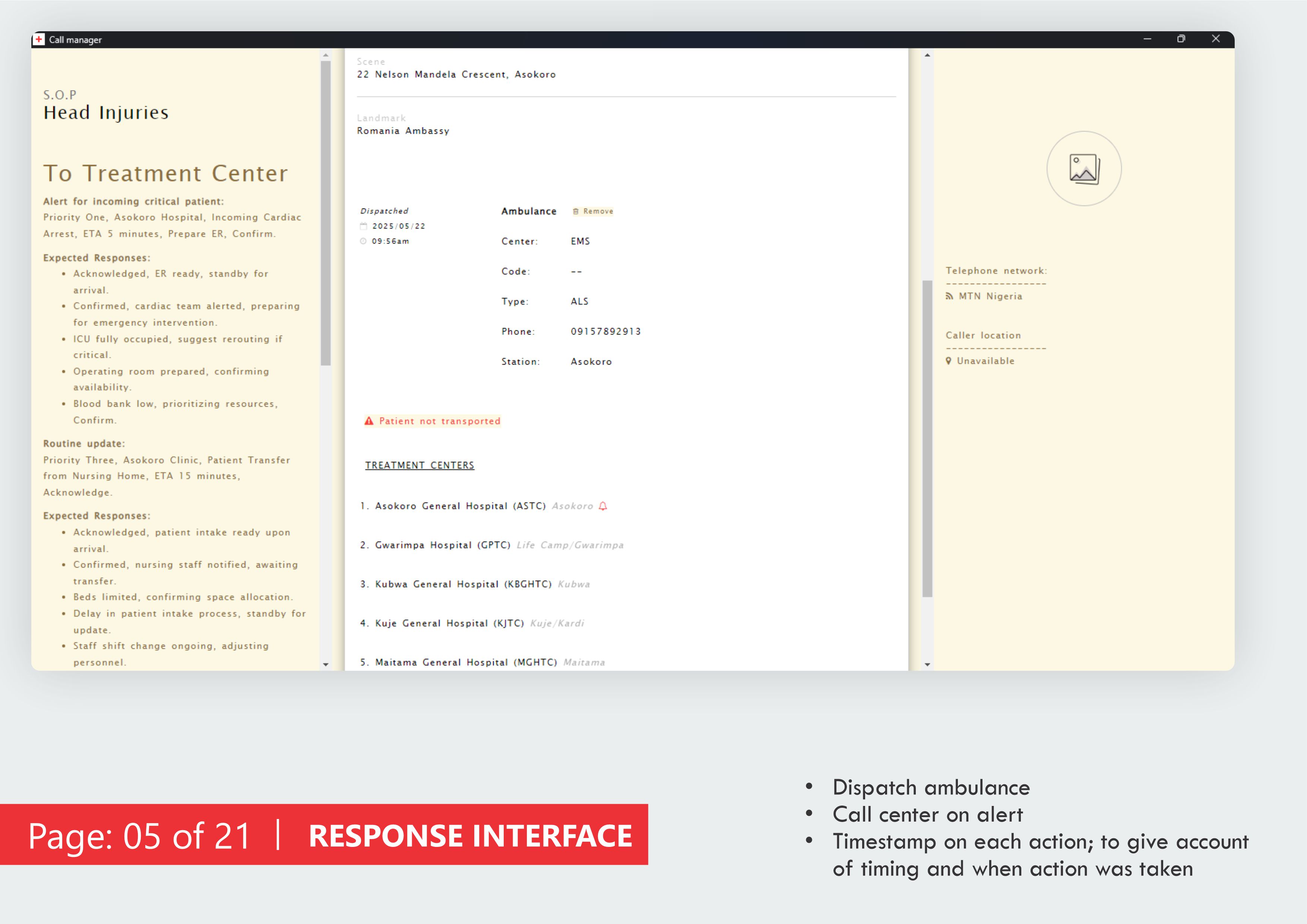Click the To Treatment Center heading
Screen dimensions: 1307x924
point(166,174)
